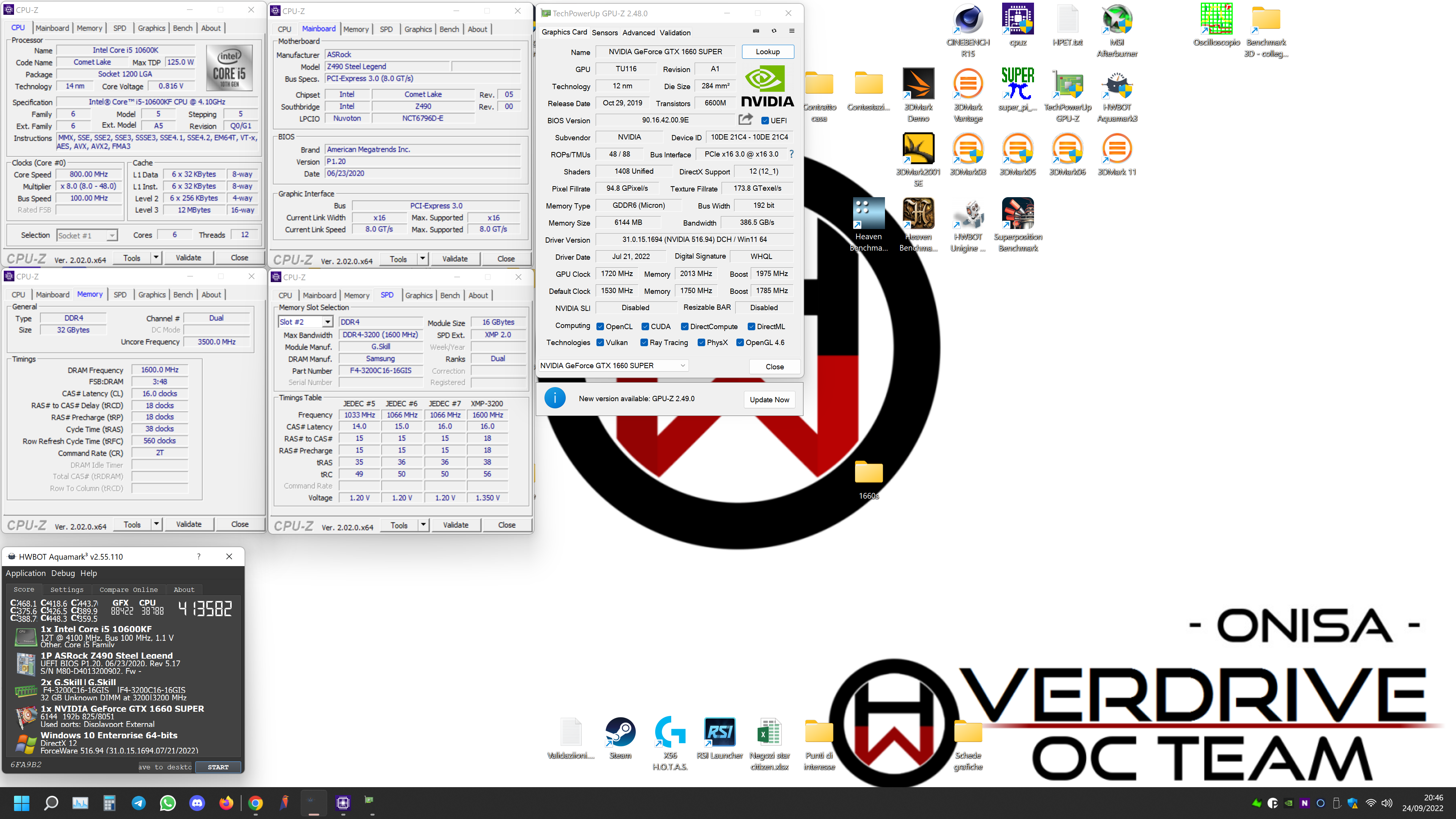Click Close button in GPU-Z window
This screenshot has height=819, width=1456.
774,366
